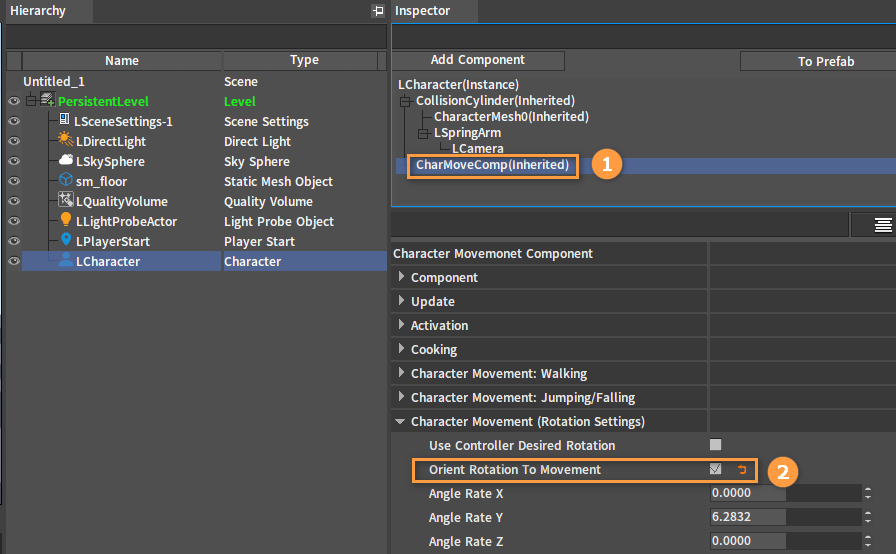
Task: Select the LCamera component
Action: pyautogui.click(x=478, y=148)
